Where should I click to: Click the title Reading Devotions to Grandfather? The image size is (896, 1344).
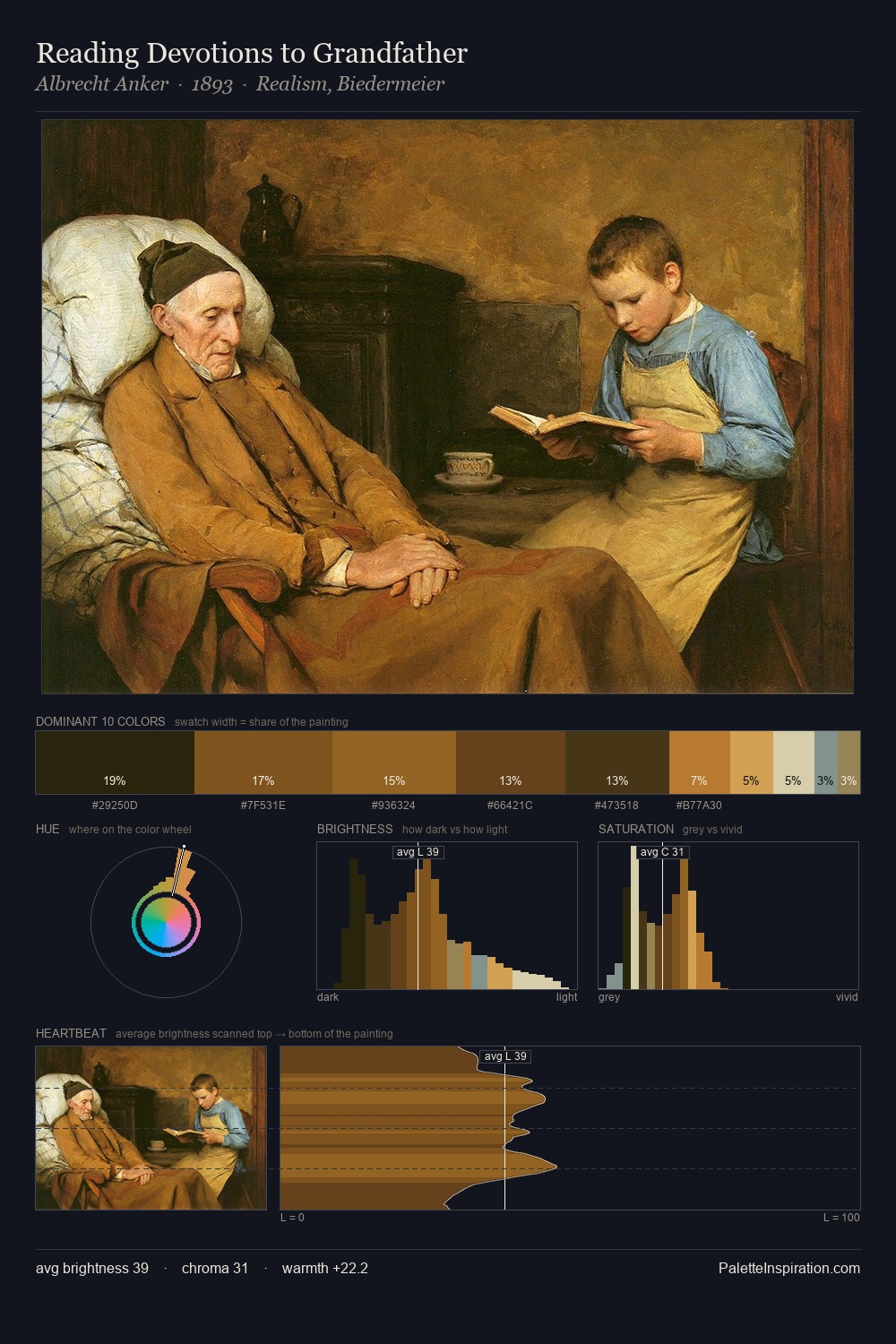[252, 54]
